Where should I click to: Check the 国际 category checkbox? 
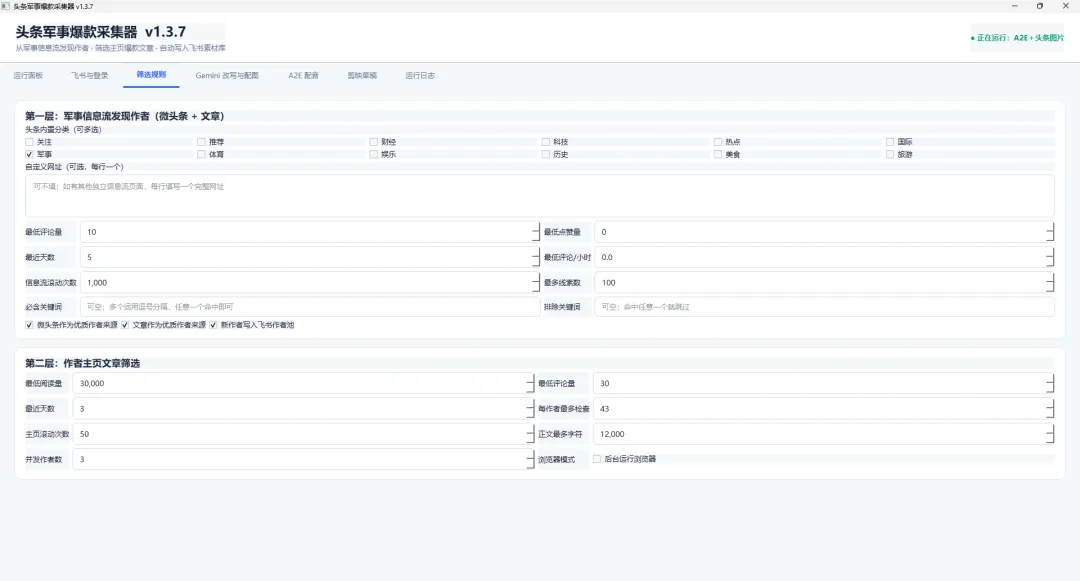tap(890, 142)
